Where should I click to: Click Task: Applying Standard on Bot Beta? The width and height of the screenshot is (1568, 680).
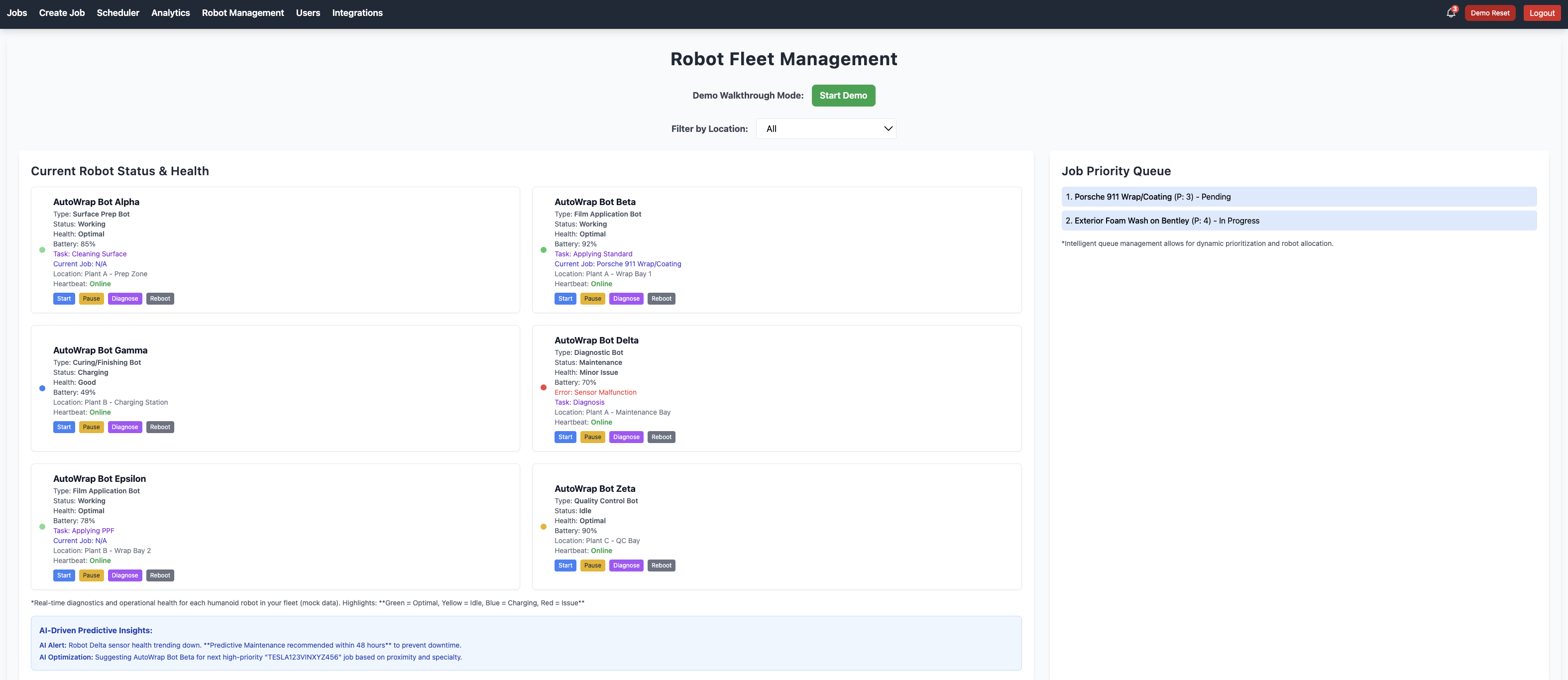[593, 254]
